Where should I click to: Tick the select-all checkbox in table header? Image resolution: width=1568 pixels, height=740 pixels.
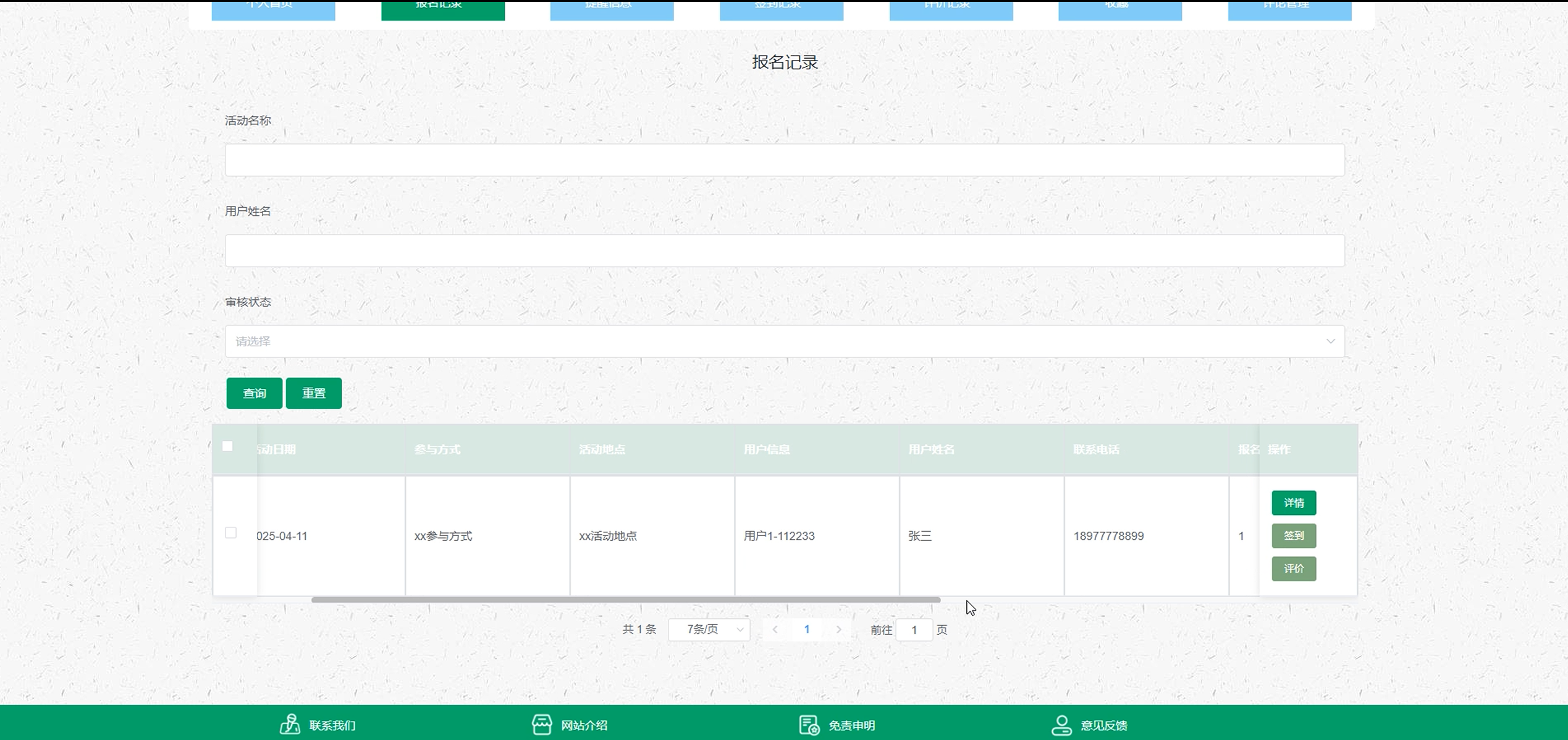tap(227, 446)
